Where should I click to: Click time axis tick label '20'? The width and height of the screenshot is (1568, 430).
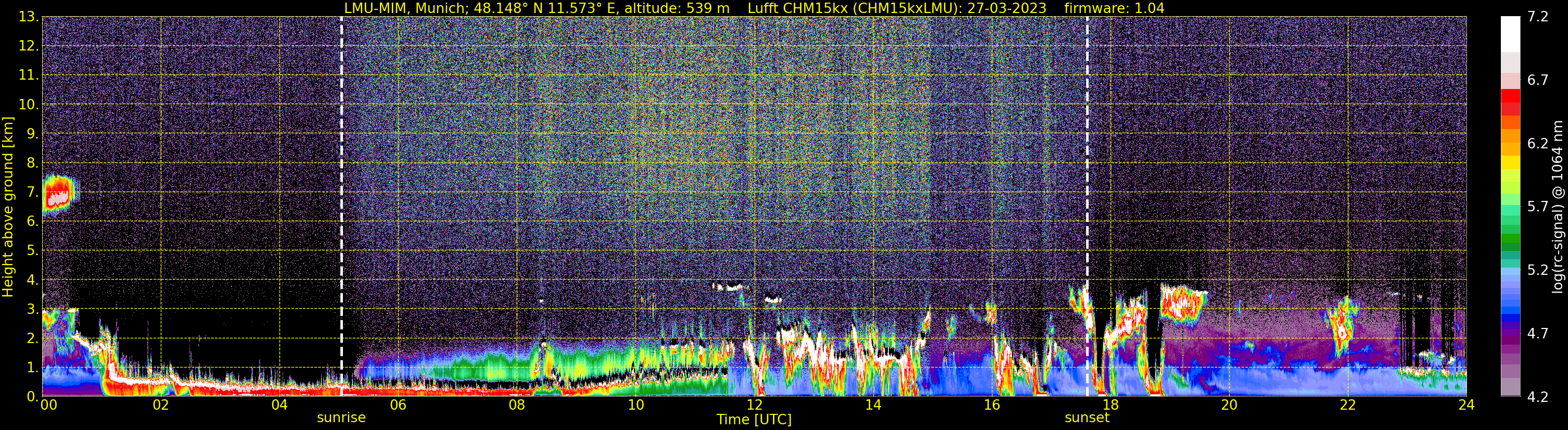tap(1229, 405)
